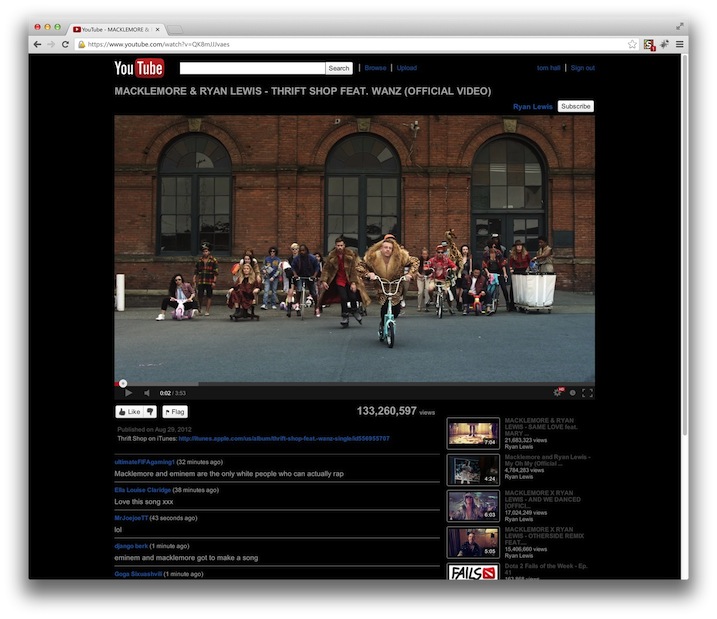717x619 pixels.
Task: Click Sign out
Action: [x=583, y=68]
